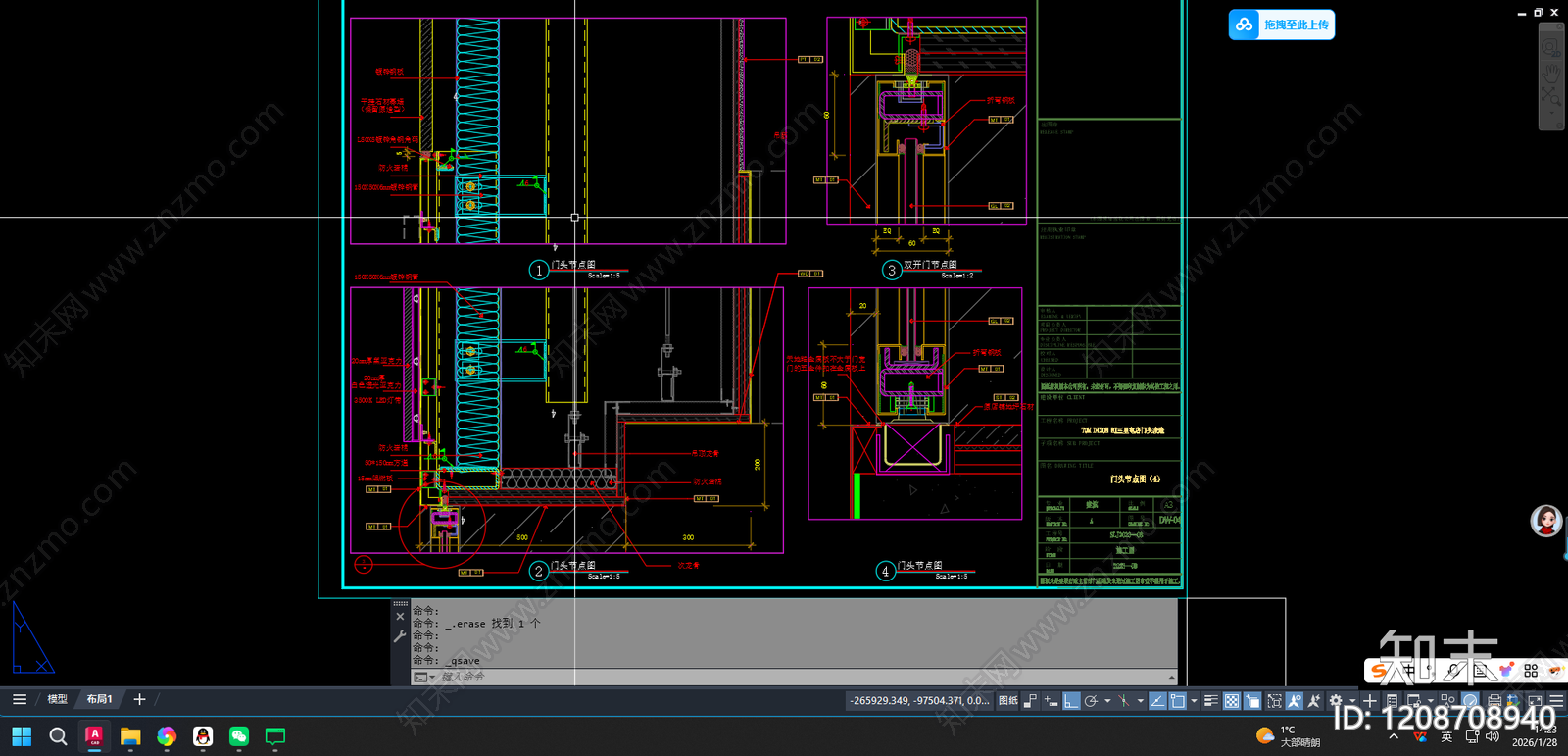1568x756 pixels.
Task: Click the floating avatar assistant icon
Action: point(1546,521)
